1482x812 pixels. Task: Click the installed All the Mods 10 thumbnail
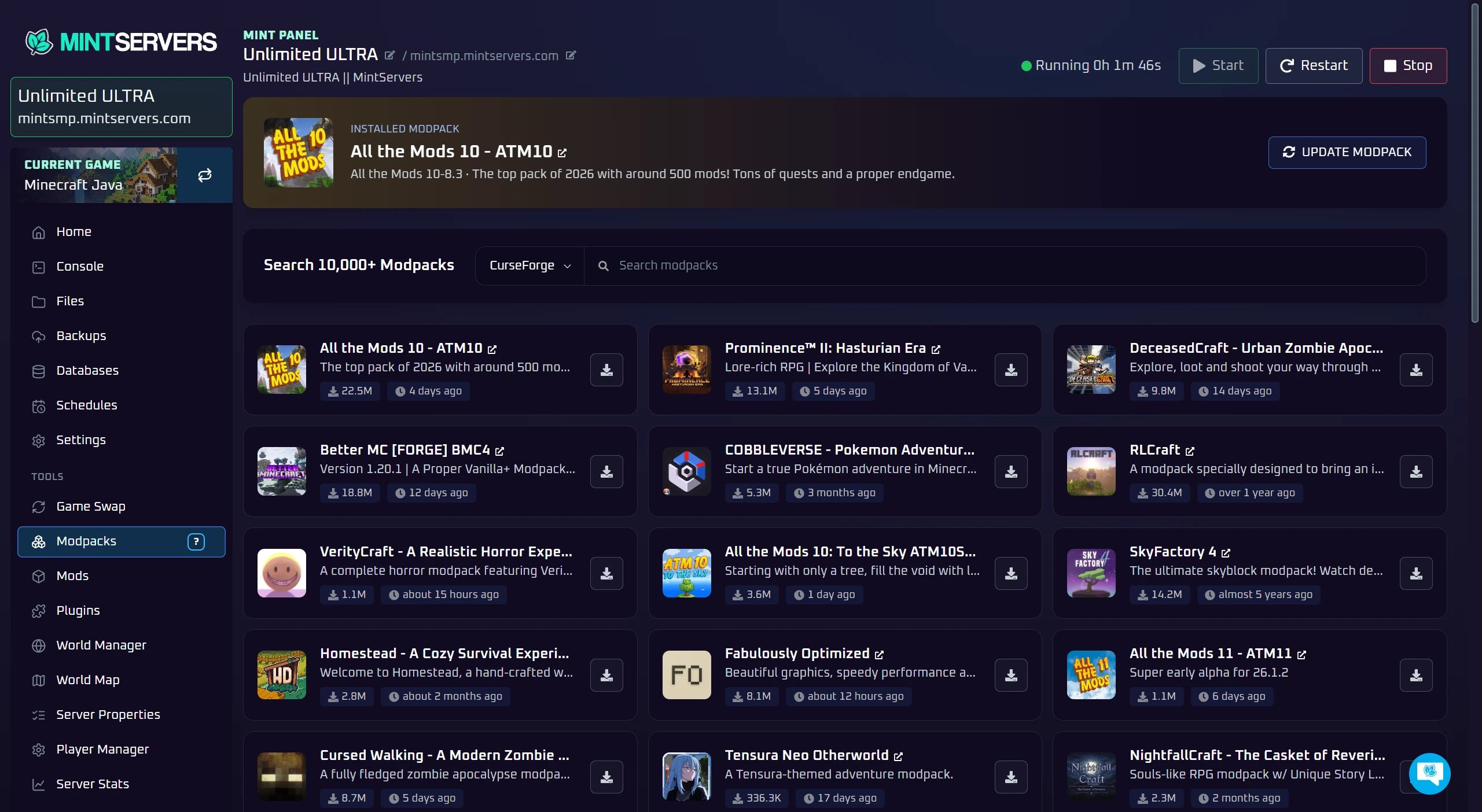[298, 152]
